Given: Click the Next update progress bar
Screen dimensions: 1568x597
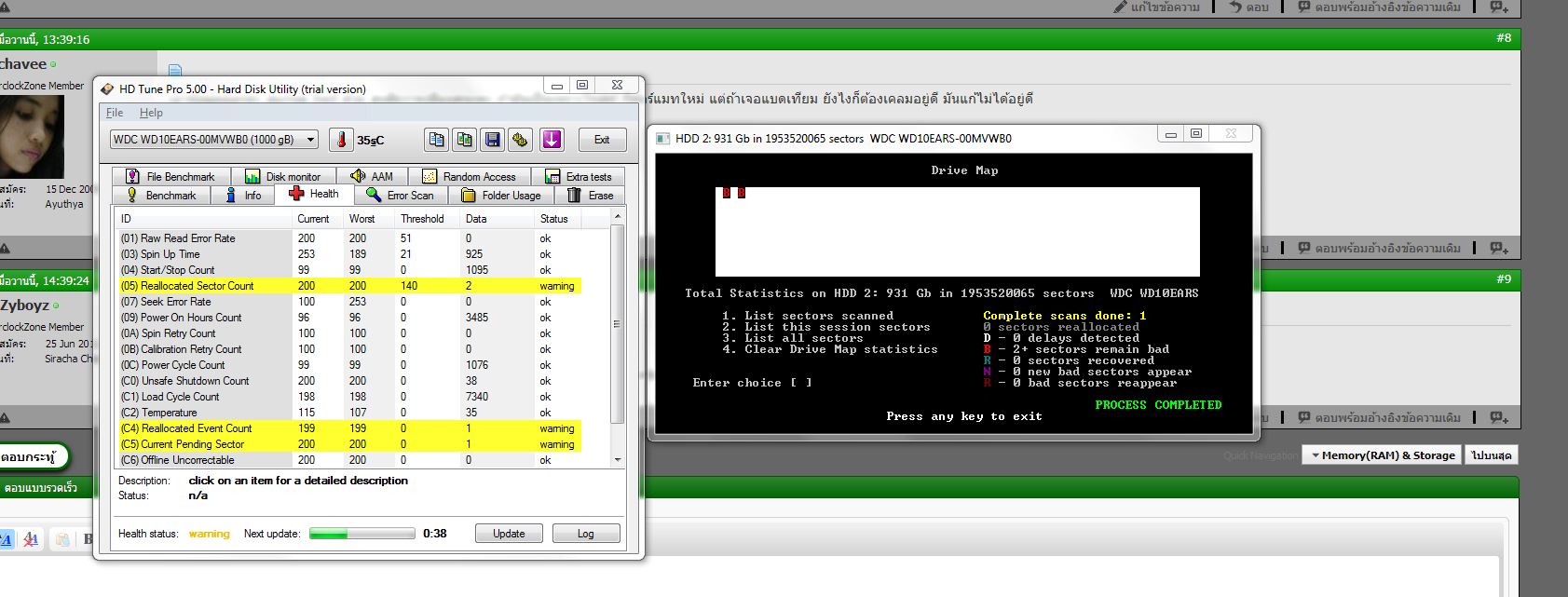Looking at the screenshot, I should click(x=361, y=534).
